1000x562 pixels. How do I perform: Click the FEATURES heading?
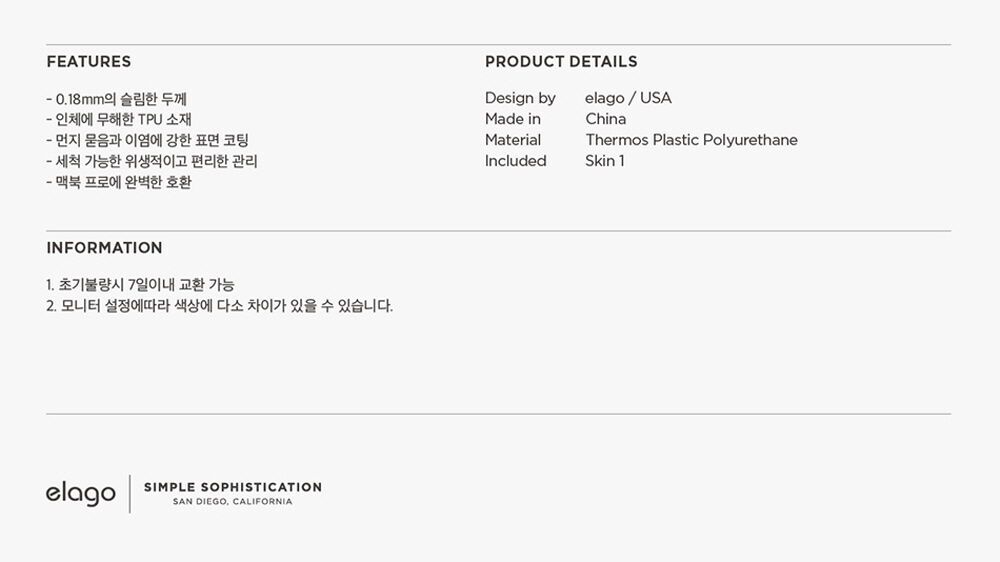[x=89, y=62]
